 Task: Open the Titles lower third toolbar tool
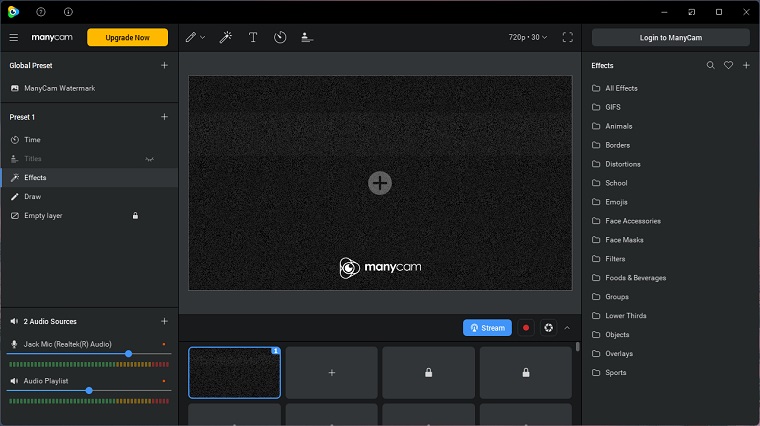click(x=307, y=37)
